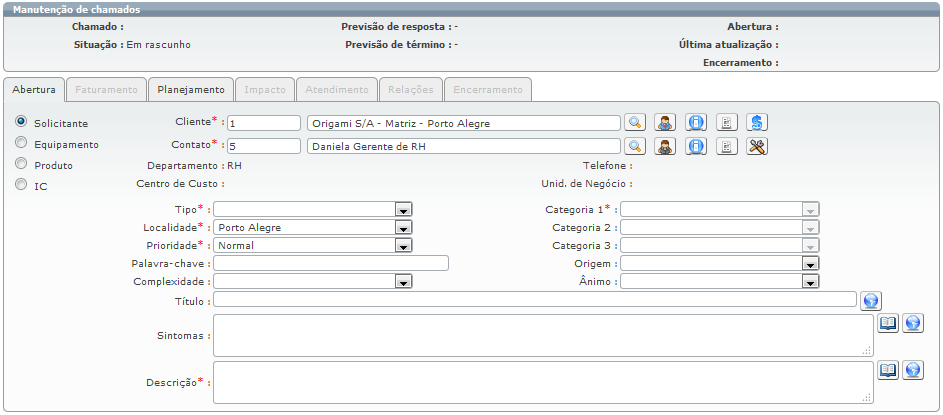Screen dimensions: 943x415
Task: Choose the IC radio option
Action: (x=21, y=185)
